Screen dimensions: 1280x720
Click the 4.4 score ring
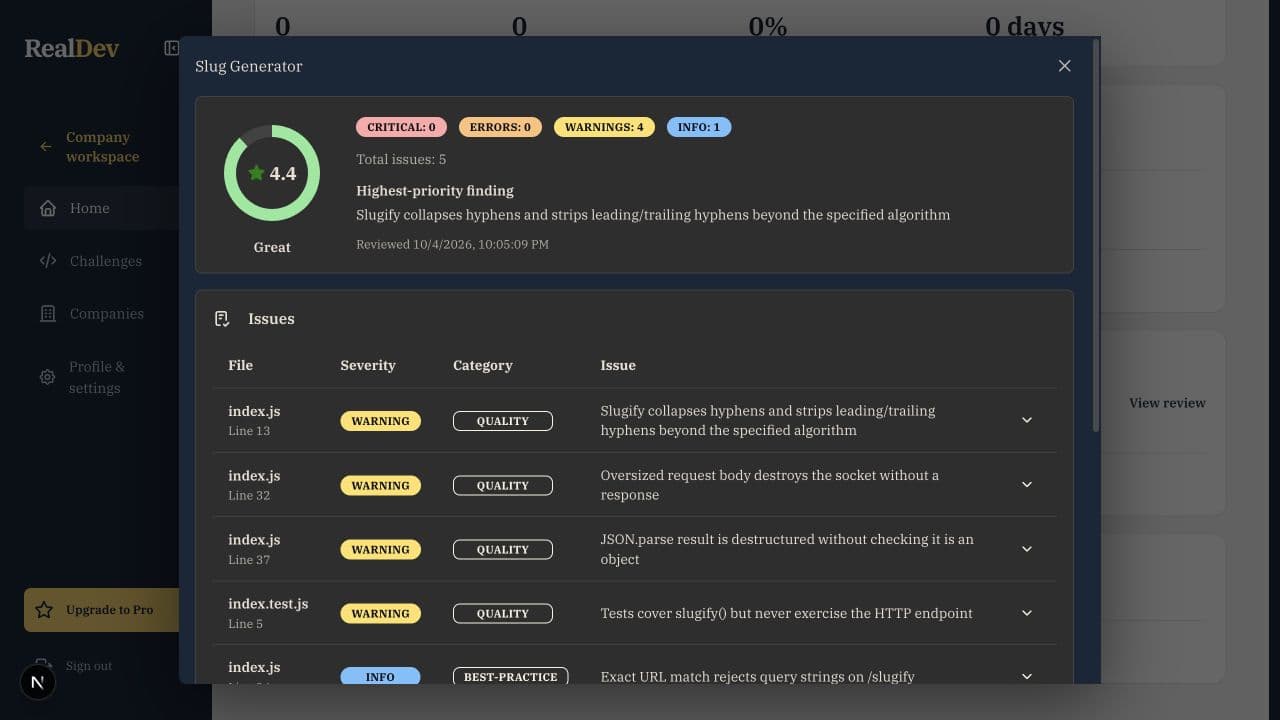tap(272, 173)
